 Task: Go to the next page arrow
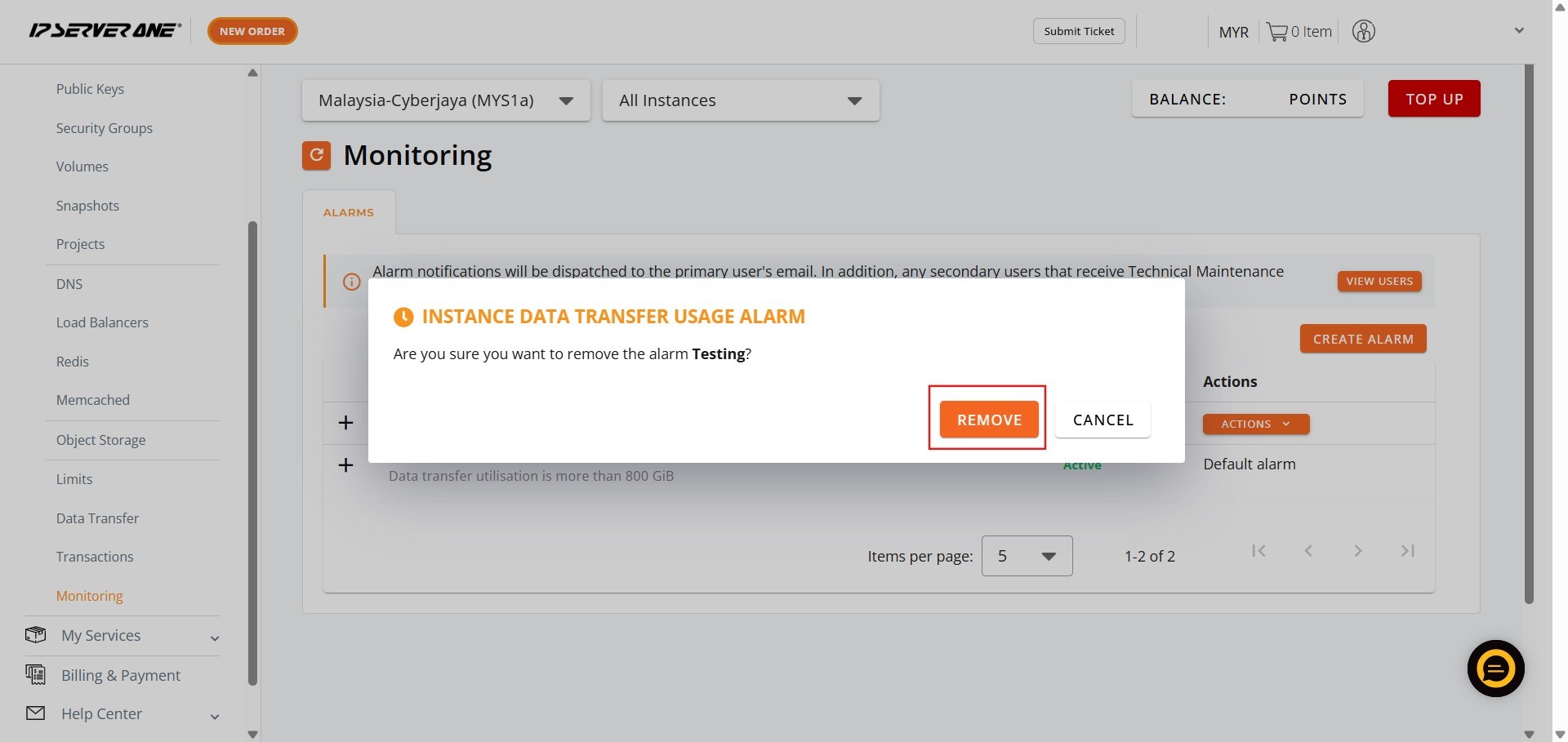pyautogui.click(x=1357, y=551)
